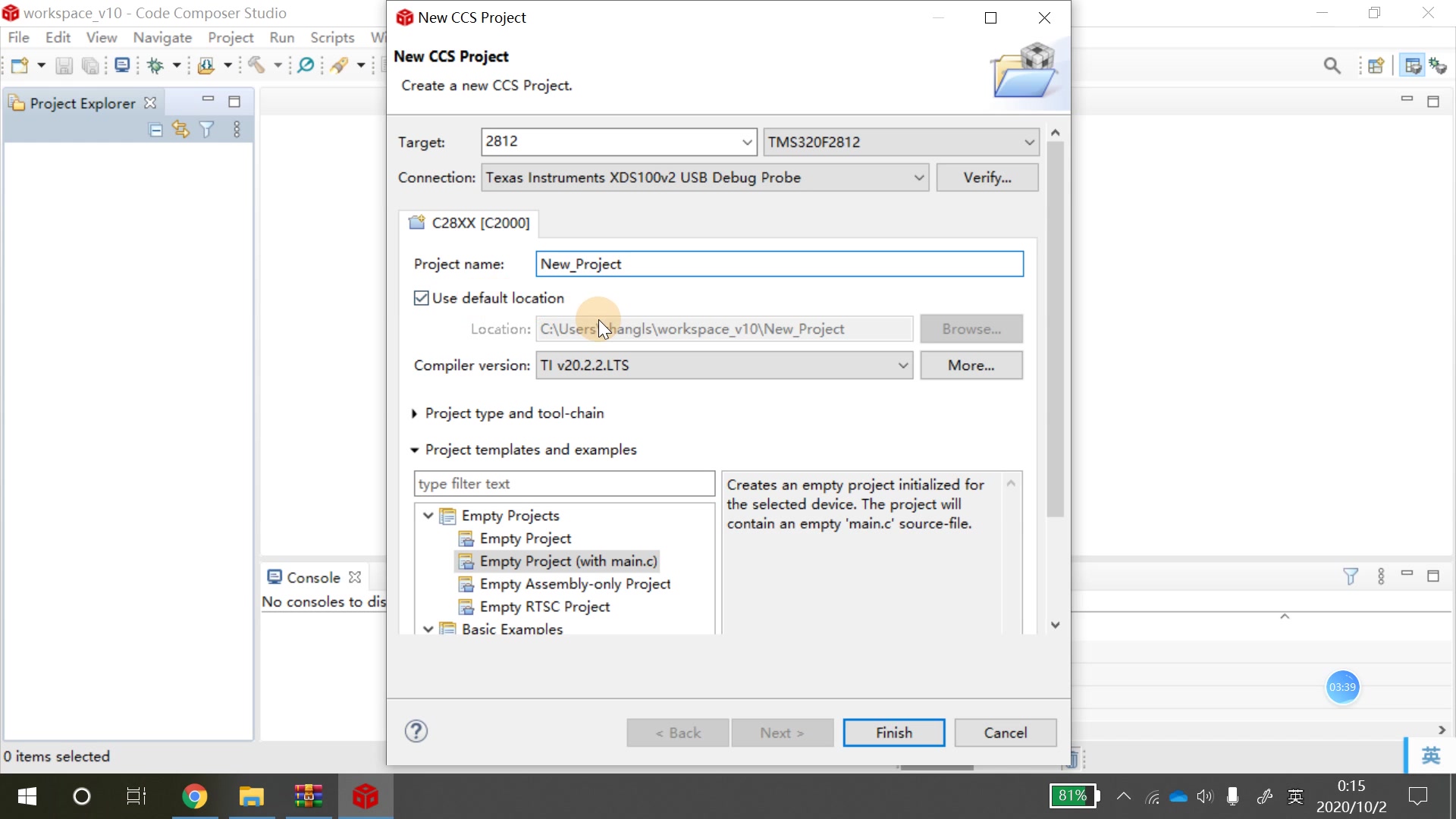Switch to the CCS Debug perspective icon
Screen dimensions: 1456x819
point(1438,66)
